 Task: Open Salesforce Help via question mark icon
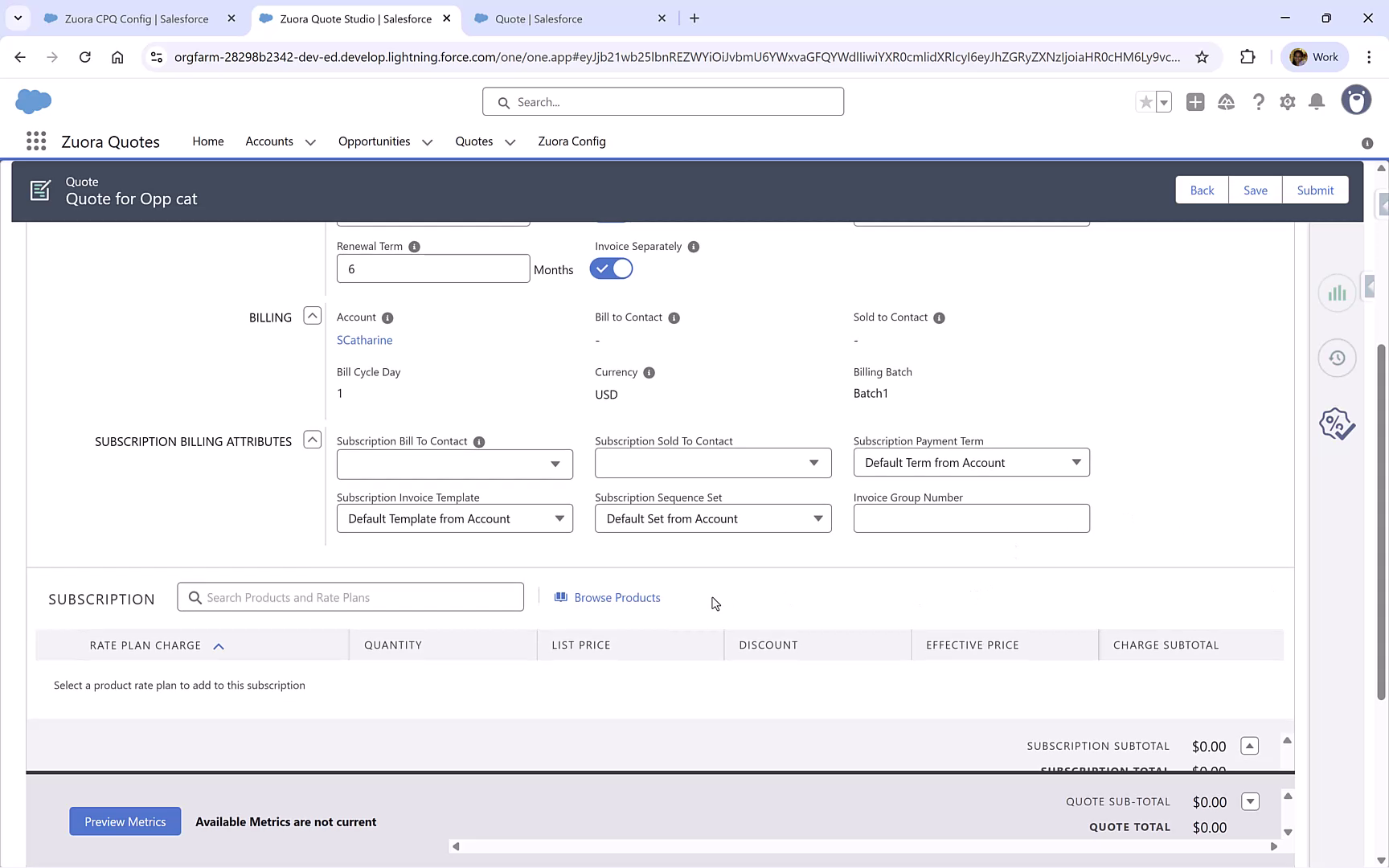point(1259,102)
